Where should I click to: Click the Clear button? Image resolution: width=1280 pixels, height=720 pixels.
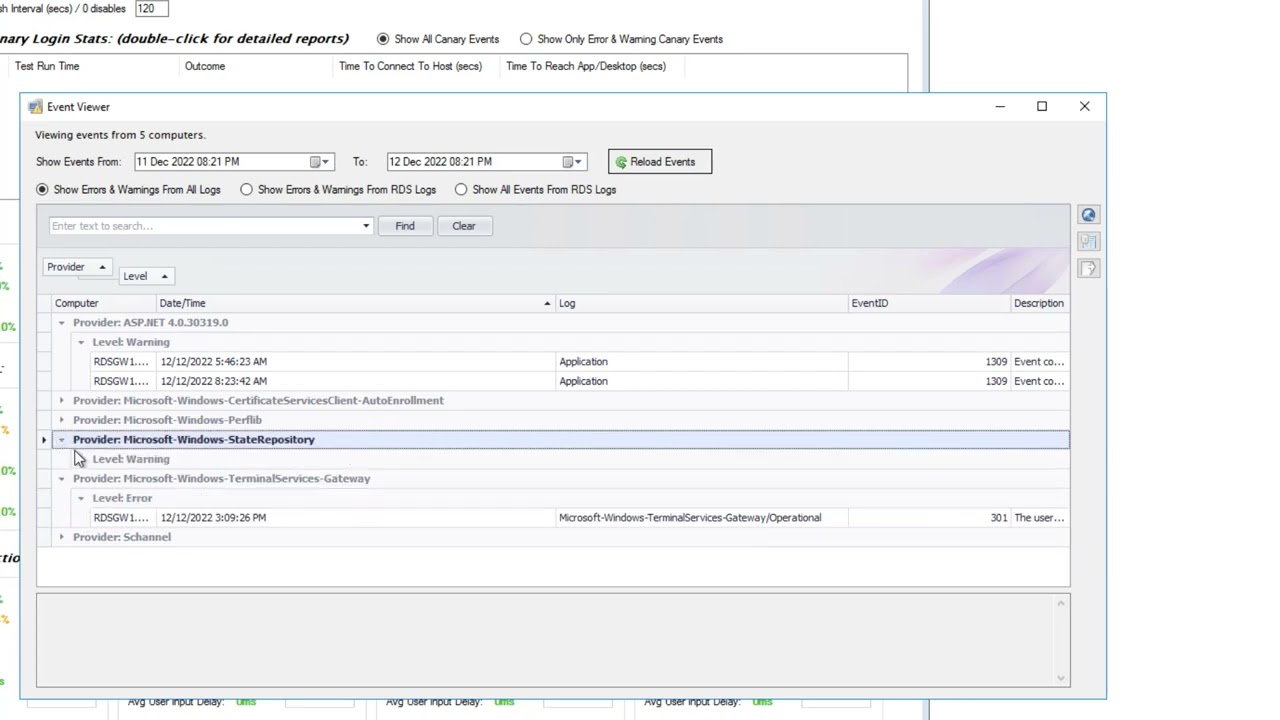464,226
